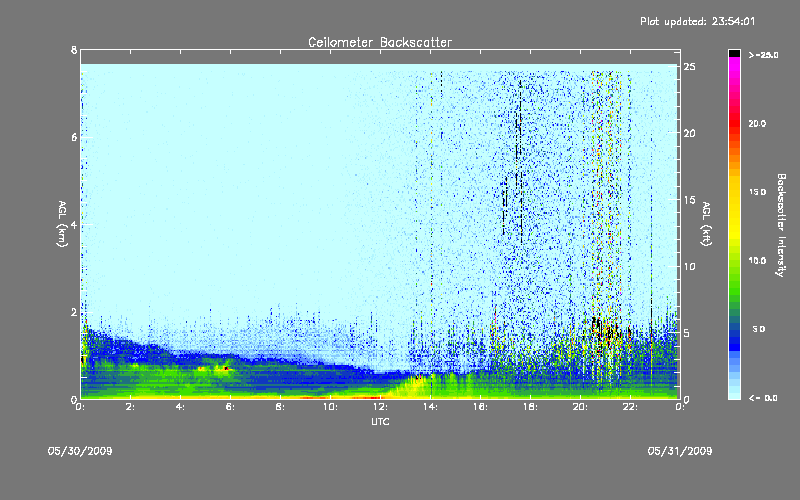Select the 0 label on the kft axis

pyautogui.click(x=687, y=399)
